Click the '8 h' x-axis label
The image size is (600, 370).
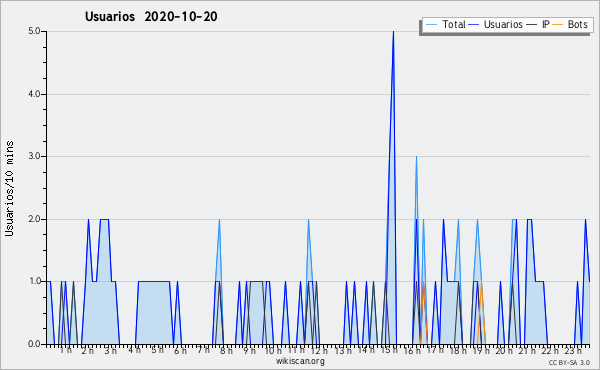coord(226,351)
